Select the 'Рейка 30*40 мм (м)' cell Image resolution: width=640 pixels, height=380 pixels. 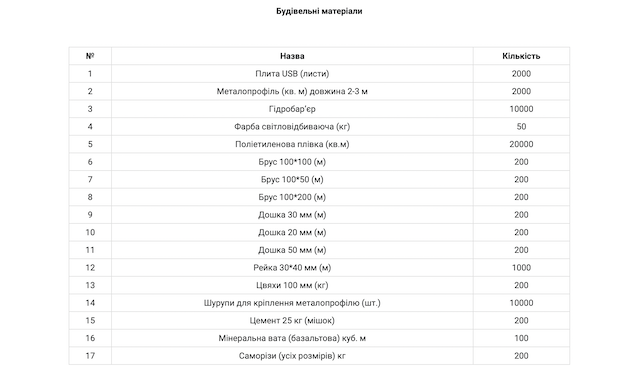tap(292, 268)
